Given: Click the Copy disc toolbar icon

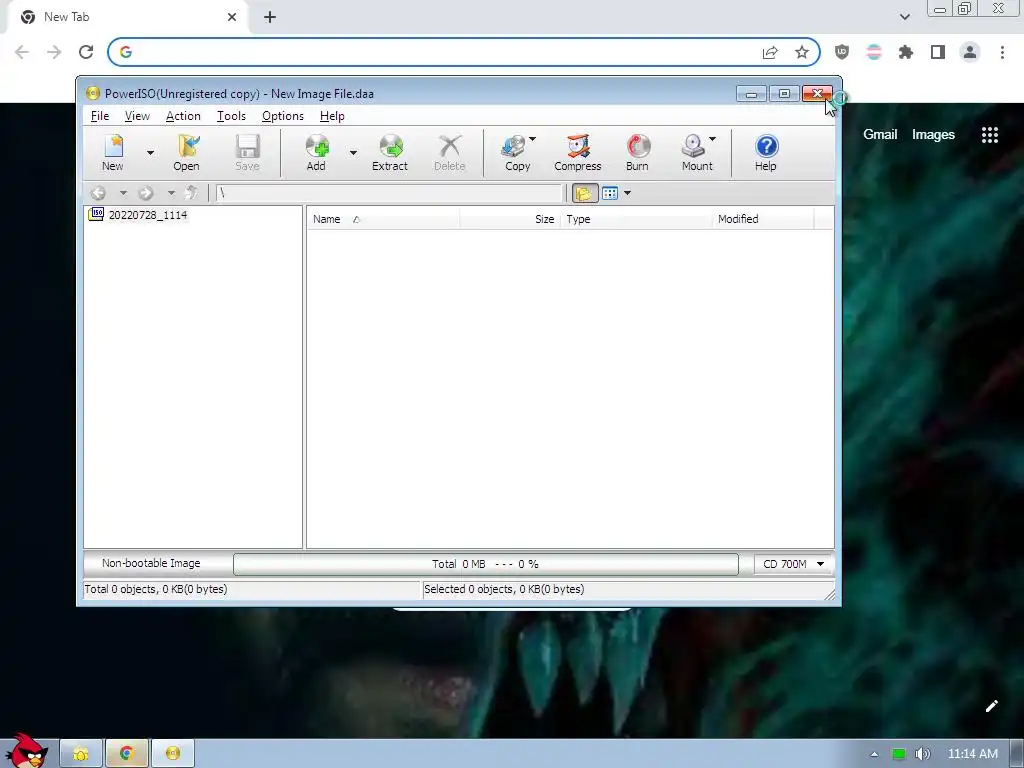Looking at the screenshot, I should pyautogui.click(x=516, y=153).
